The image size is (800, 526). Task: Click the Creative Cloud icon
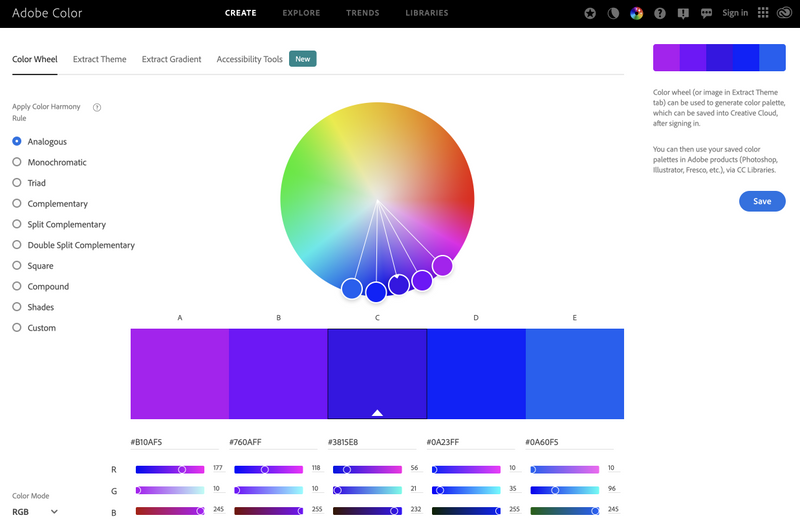(784, 13)
